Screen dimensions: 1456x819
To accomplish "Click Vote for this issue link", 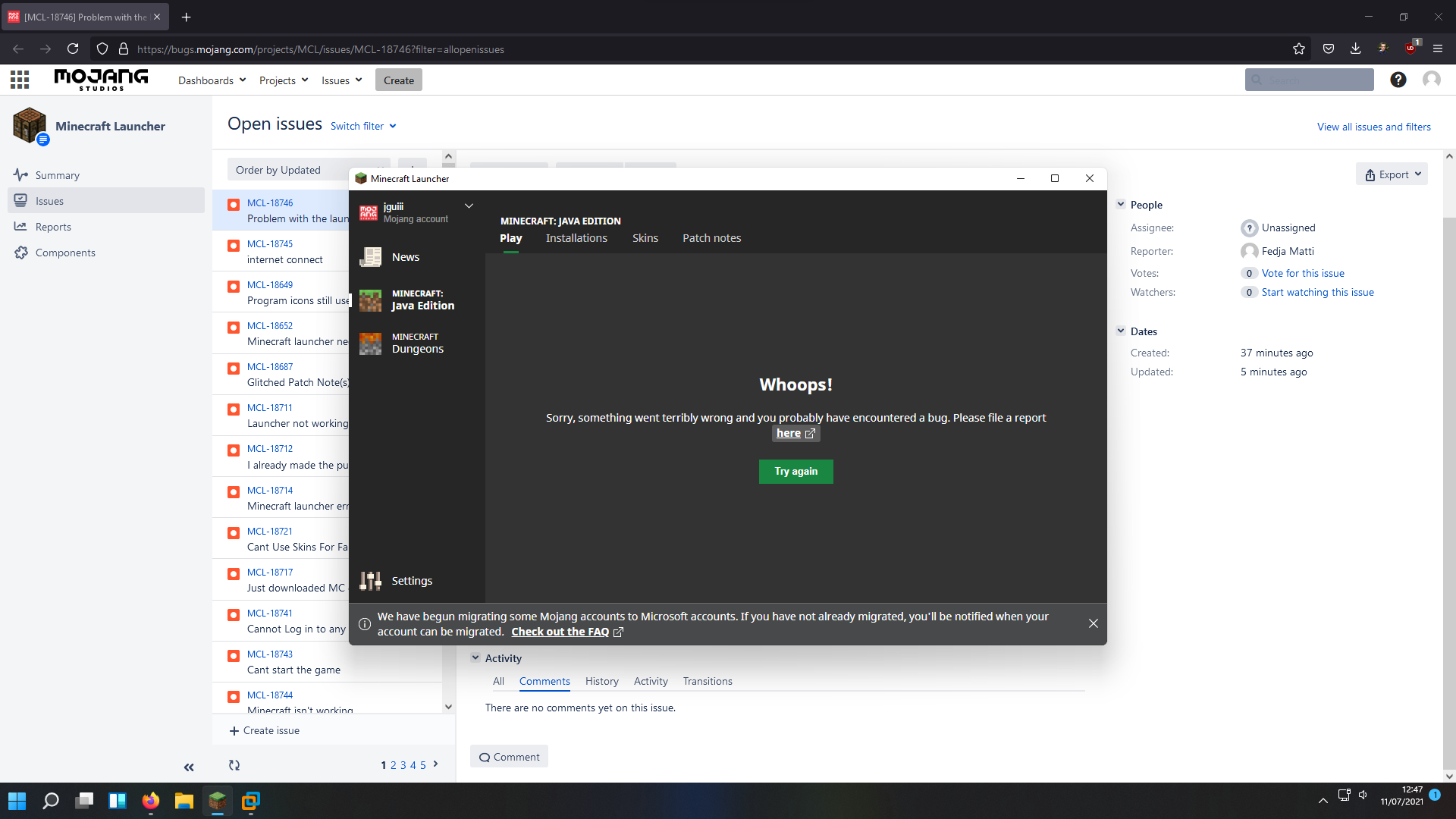I will pos(1302,273).
